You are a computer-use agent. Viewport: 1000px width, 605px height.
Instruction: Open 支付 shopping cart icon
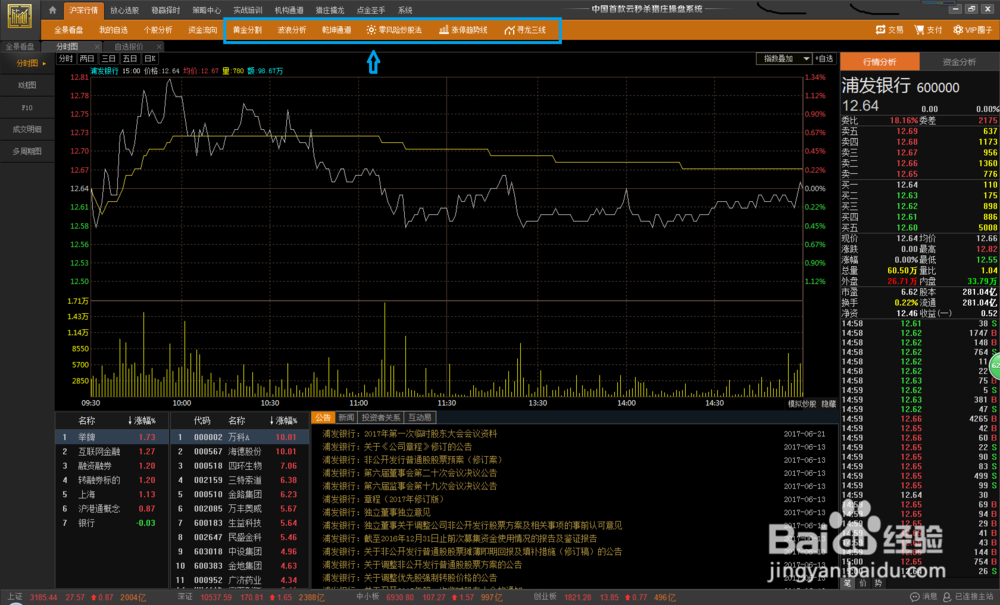tap(928, 29)
